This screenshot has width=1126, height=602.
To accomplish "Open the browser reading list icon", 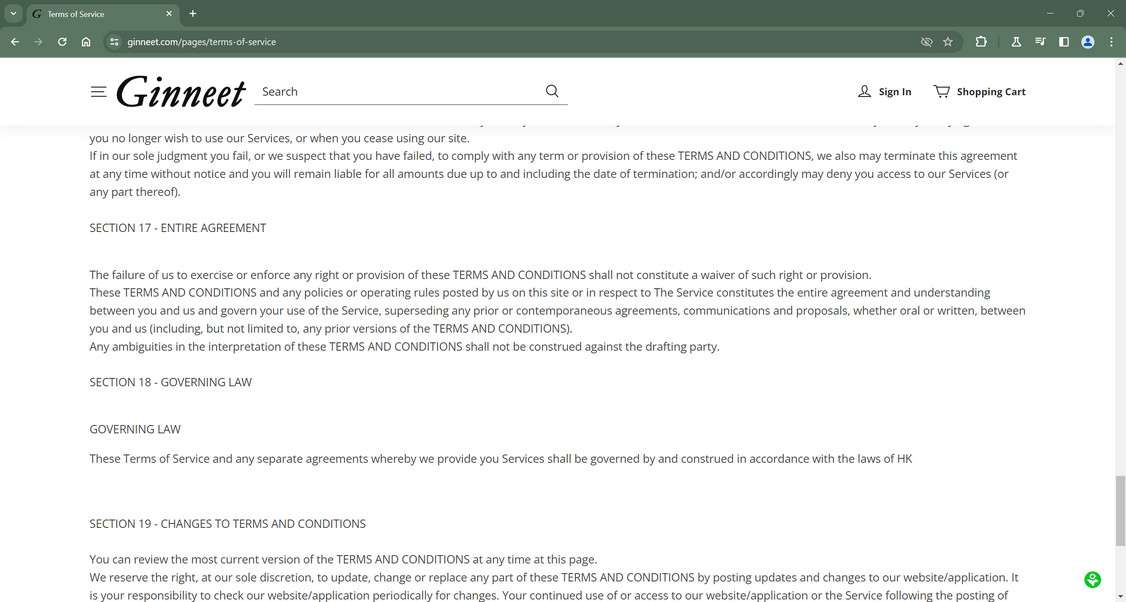I will pos(1040,42).
